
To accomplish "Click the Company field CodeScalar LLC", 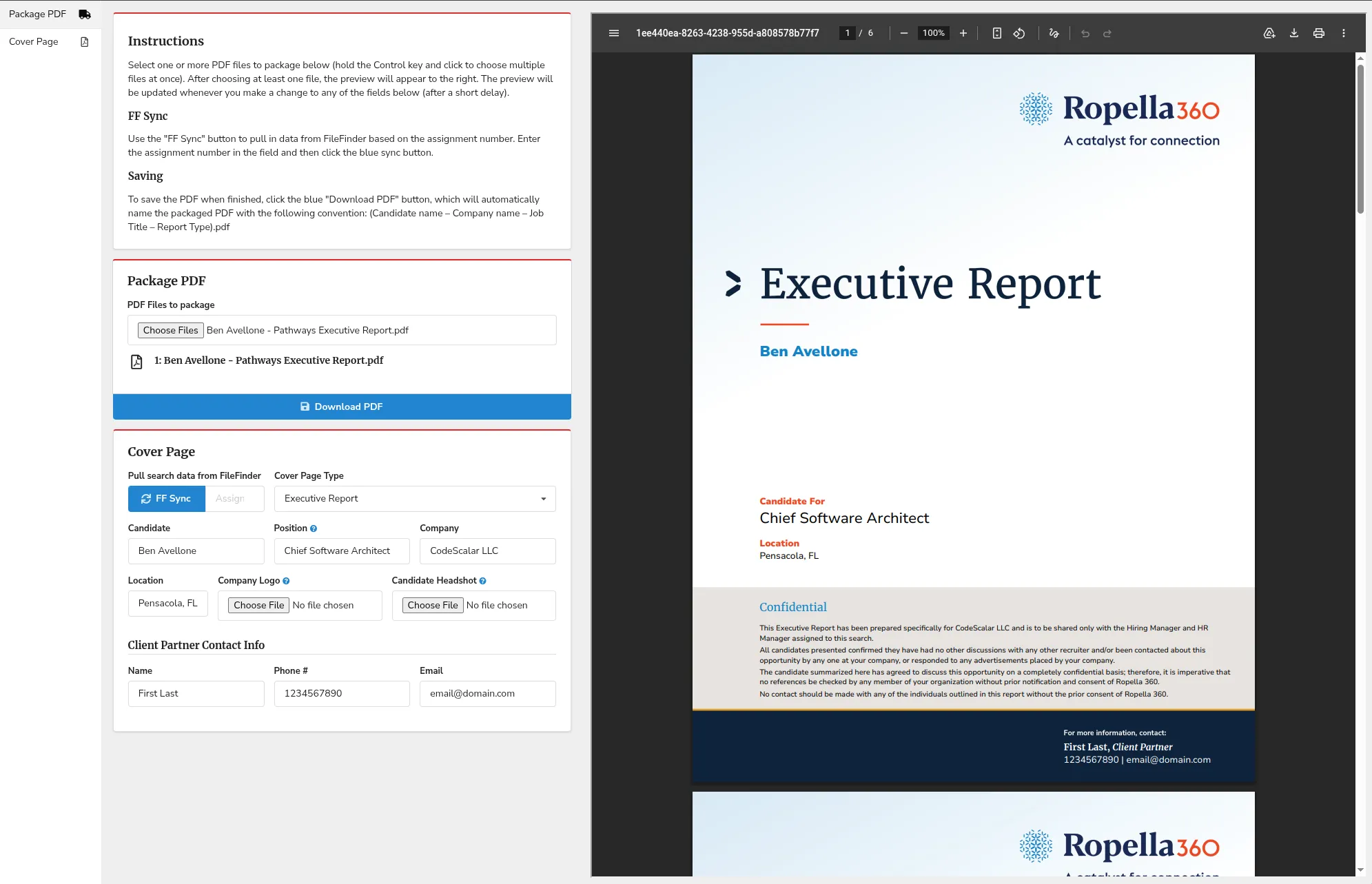I will point(488,551).
